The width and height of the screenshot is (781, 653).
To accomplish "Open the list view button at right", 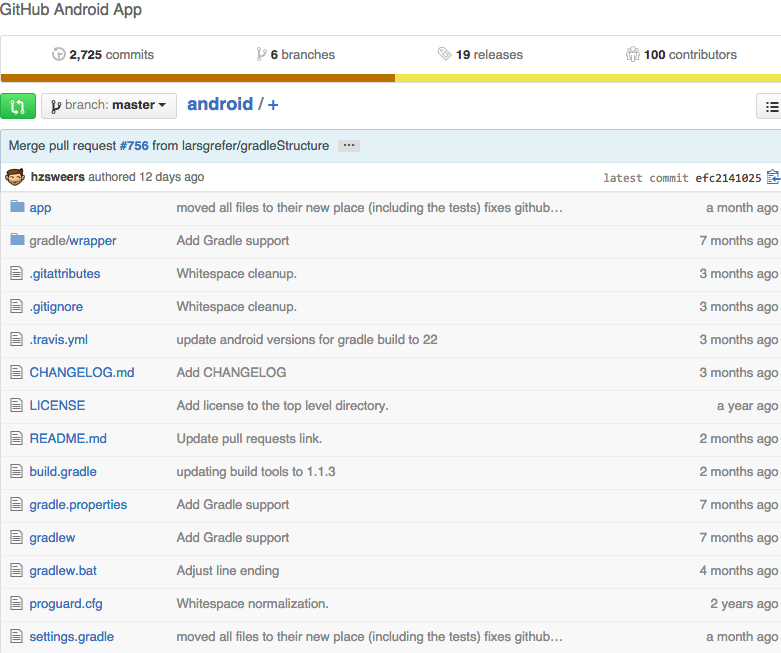I will (770, 106).
